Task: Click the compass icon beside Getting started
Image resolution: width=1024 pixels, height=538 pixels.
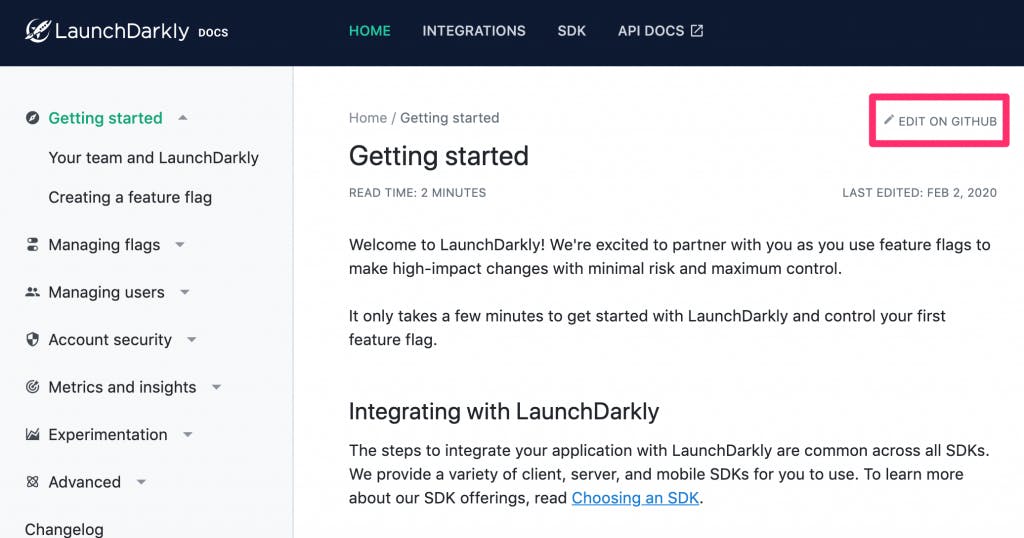Action: tap(32, 118)
